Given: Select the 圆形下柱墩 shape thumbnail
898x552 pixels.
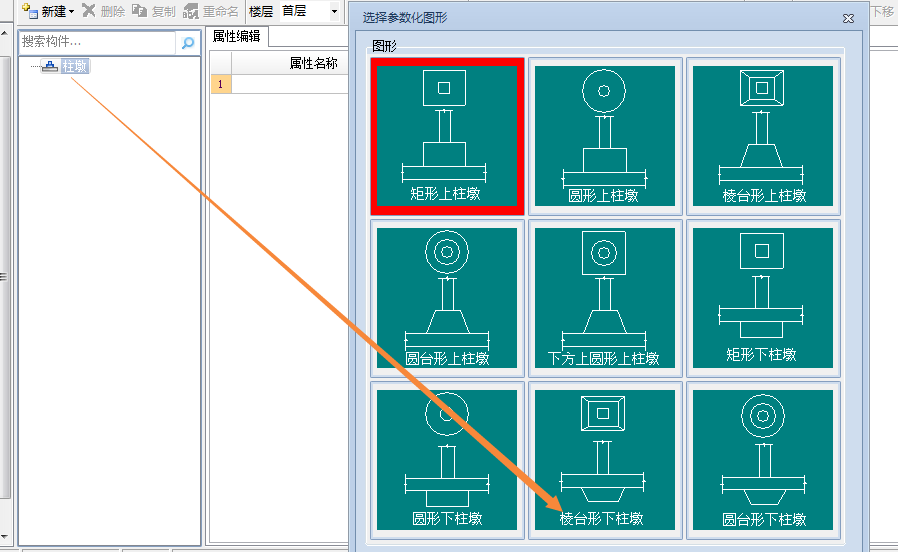Looking at the screenshot, I should (447, 460).
